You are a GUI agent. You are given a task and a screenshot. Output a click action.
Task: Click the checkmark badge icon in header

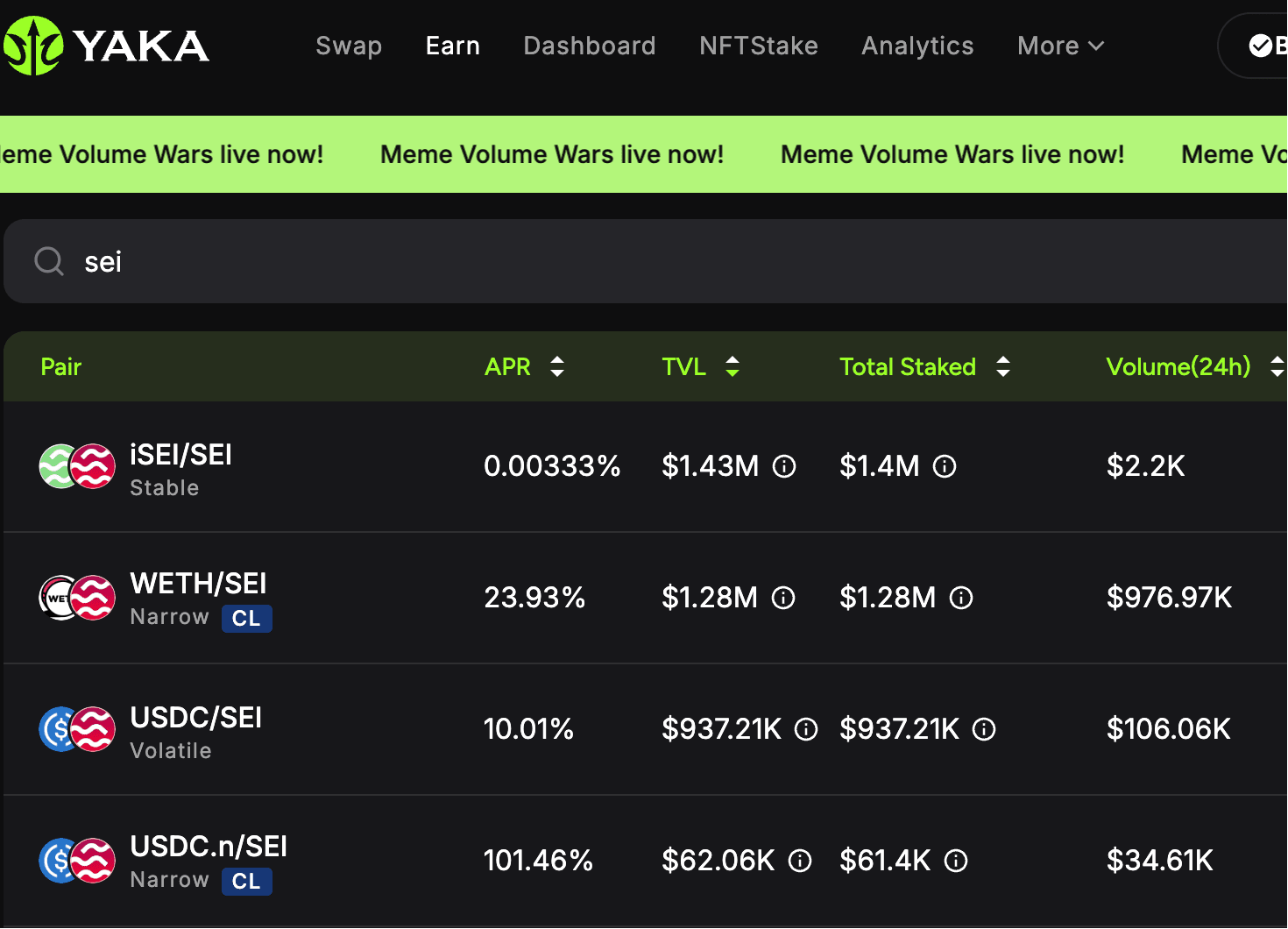(x=1260, y=46)
